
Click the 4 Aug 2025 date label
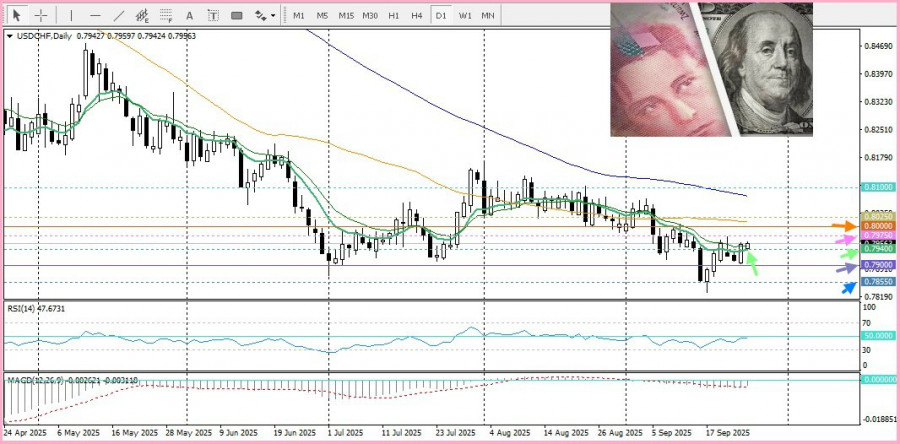click(x=510, y=432)
